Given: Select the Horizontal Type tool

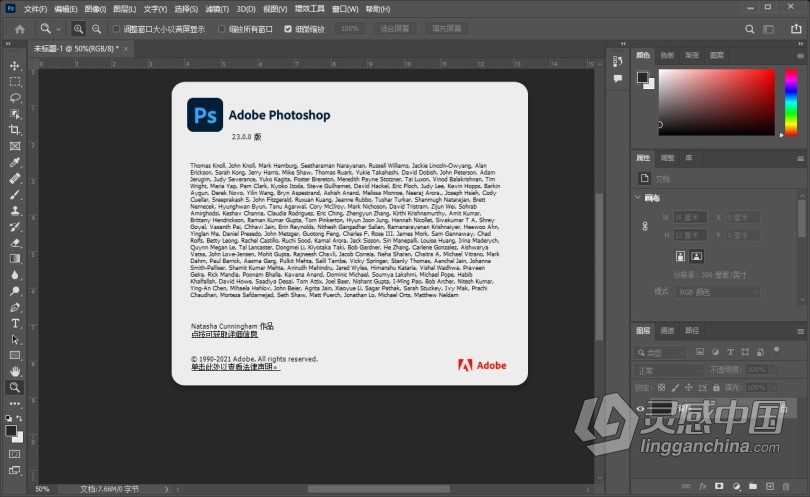Looking at the screenshot, I should click(14, 323).
